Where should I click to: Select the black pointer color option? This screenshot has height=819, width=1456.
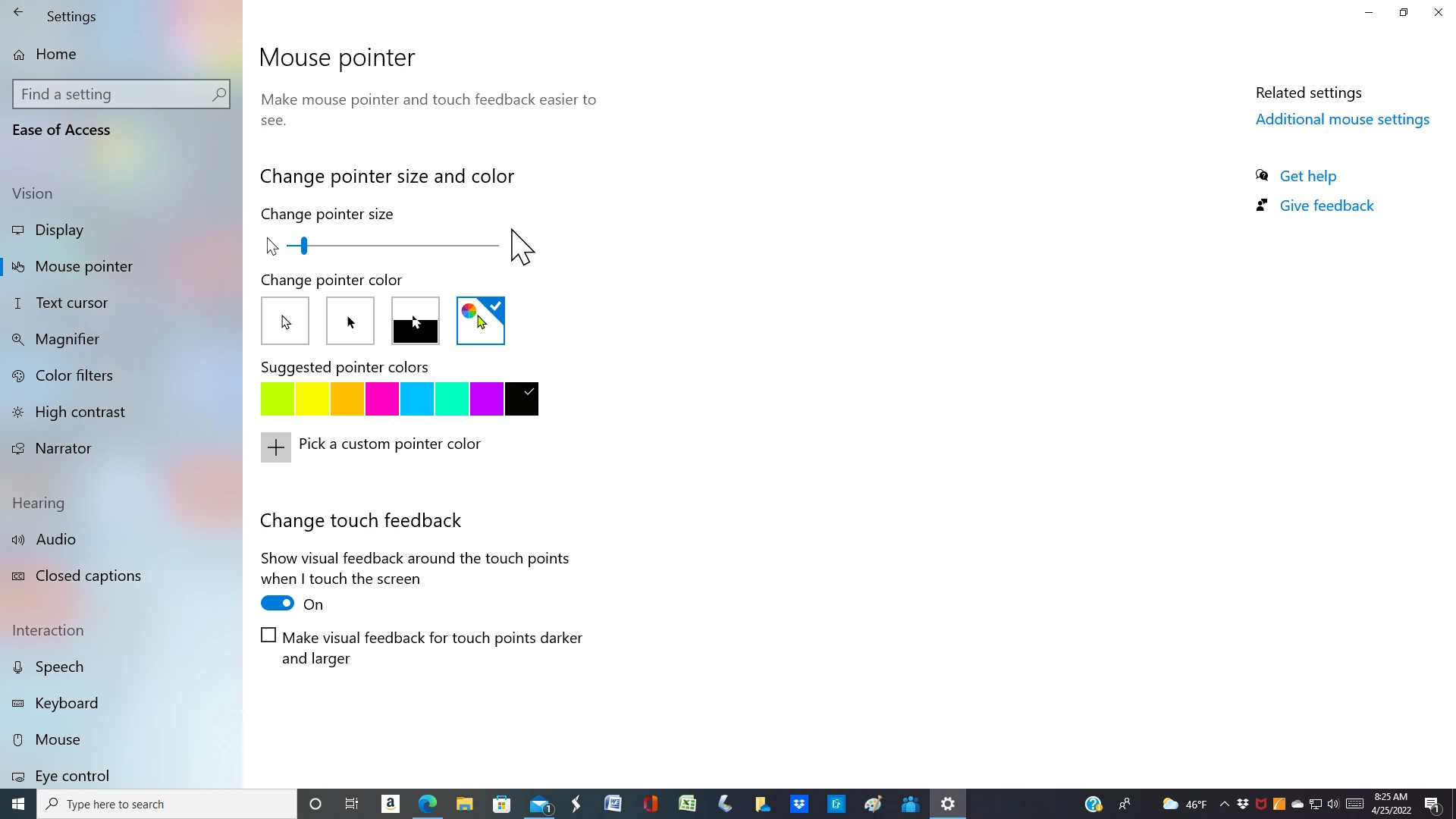tap(350, 321)
